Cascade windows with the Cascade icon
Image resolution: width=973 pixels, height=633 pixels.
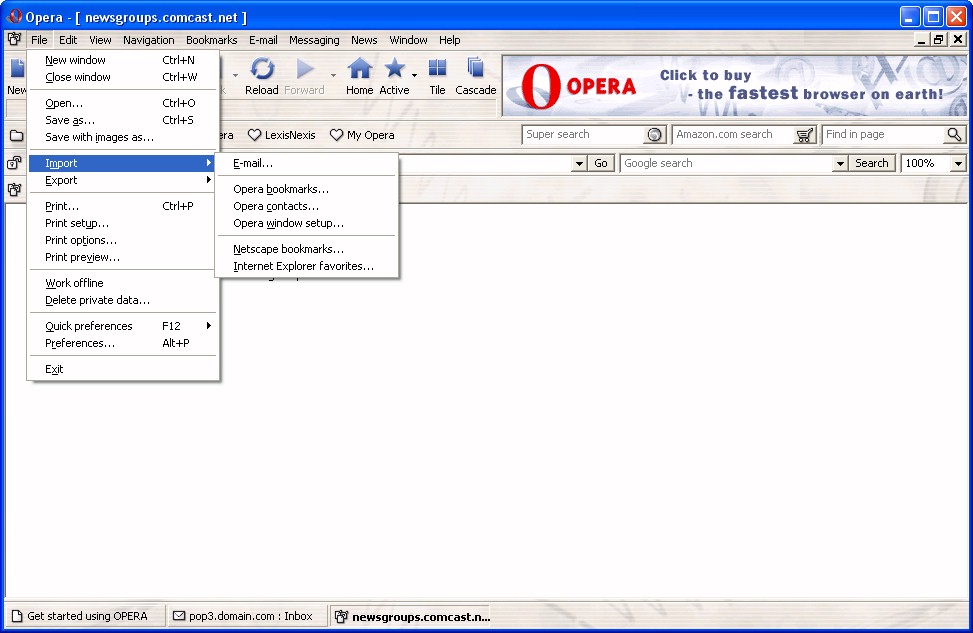pos(475,70)
